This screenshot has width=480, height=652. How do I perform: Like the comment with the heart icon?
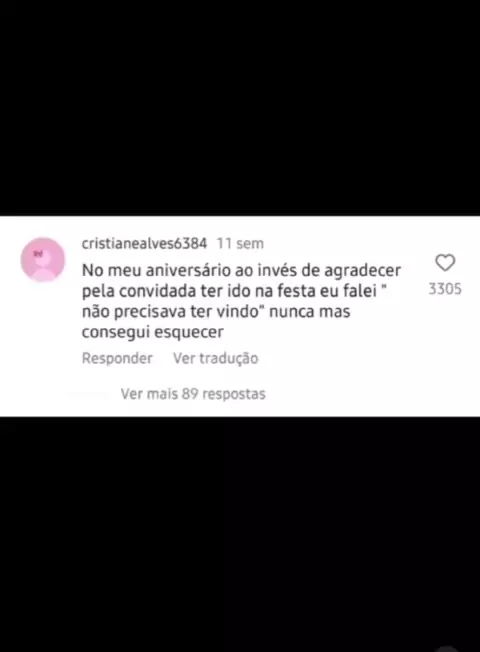[445, 262]
